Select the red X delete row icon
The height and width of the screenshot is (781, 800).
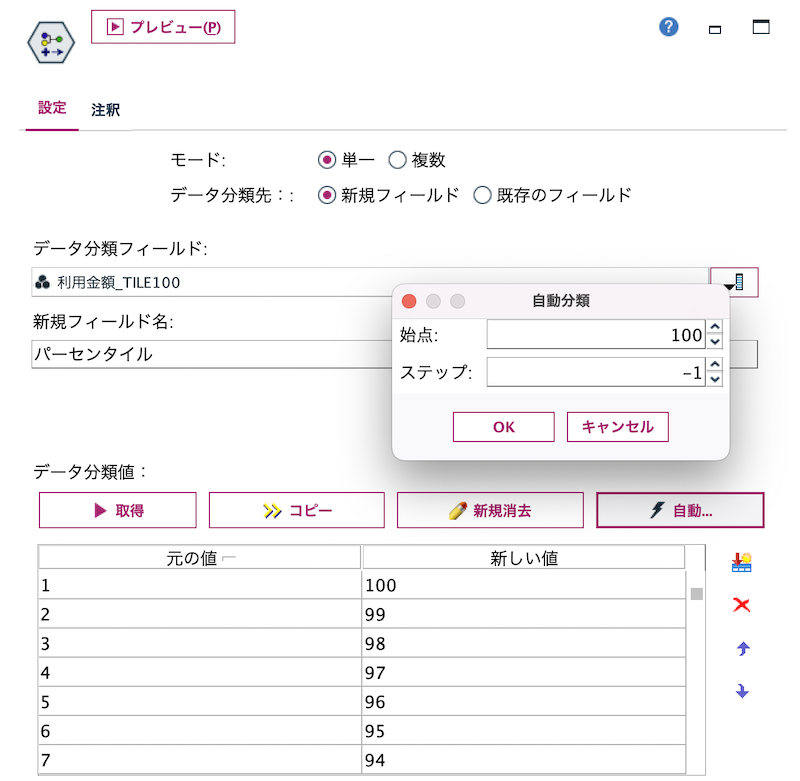pyautogui.click(x=741, y=604)
